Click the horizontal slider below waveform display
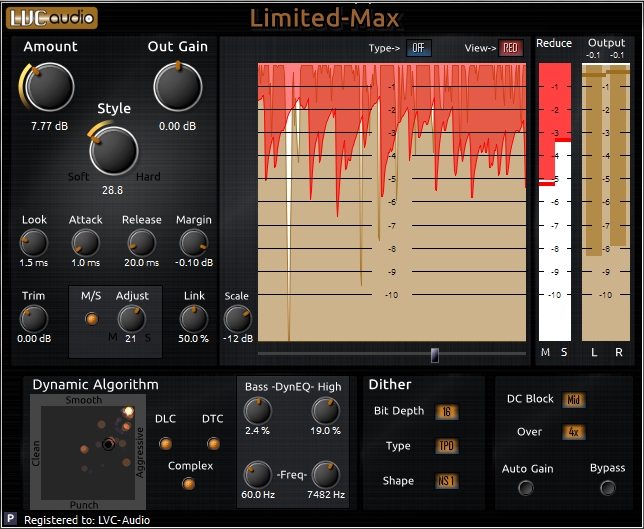The height and width of the screenshot is (529, 644). (x=391, y=354)
